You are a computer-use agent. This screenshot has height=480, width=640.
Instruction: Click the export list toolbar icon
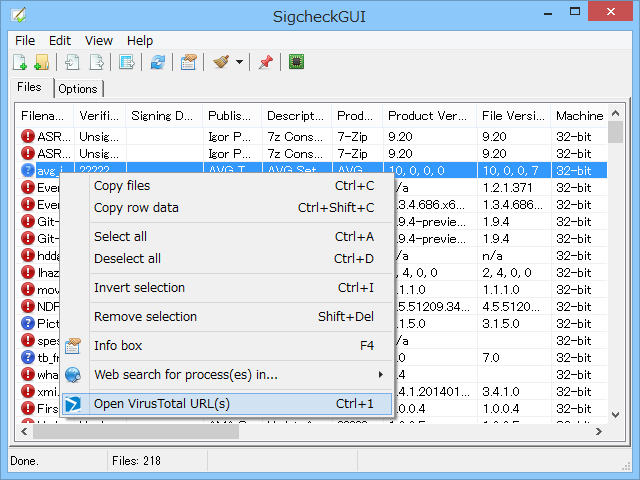pos(96,62)
